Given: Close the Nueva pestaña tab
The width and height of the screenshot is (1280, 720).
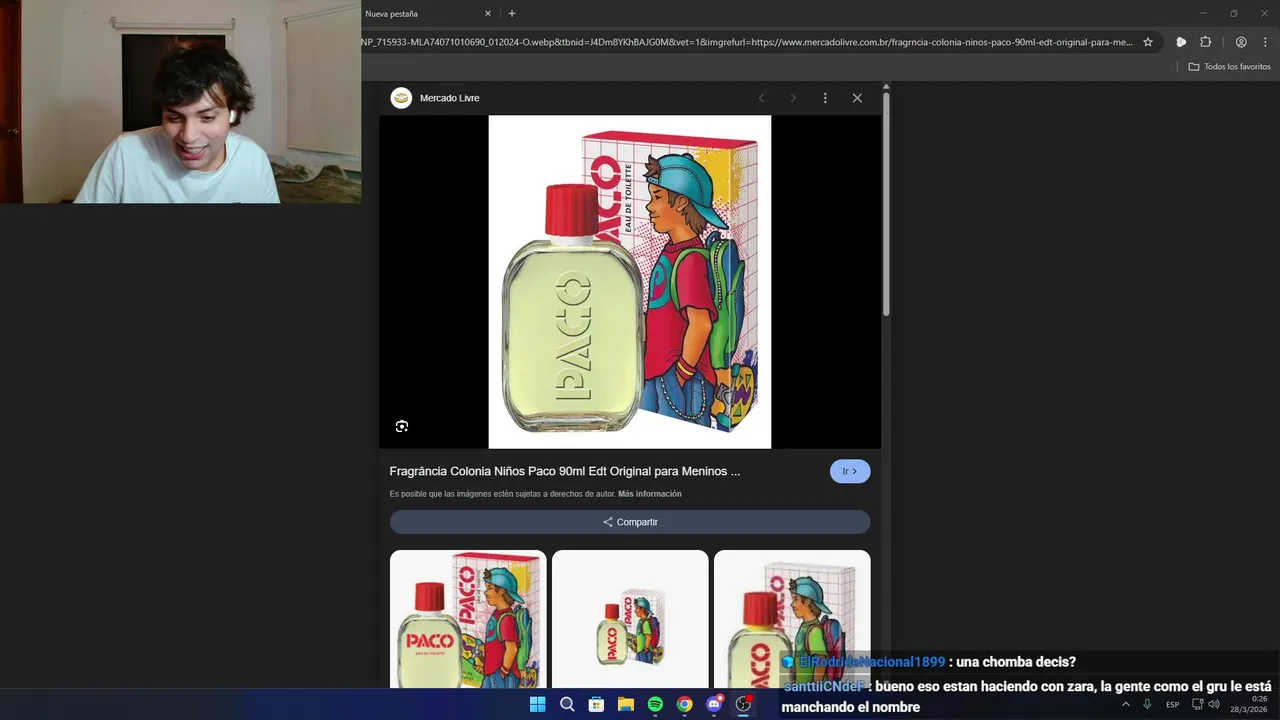Looking at the screenshot, I should tap(488, 14).
